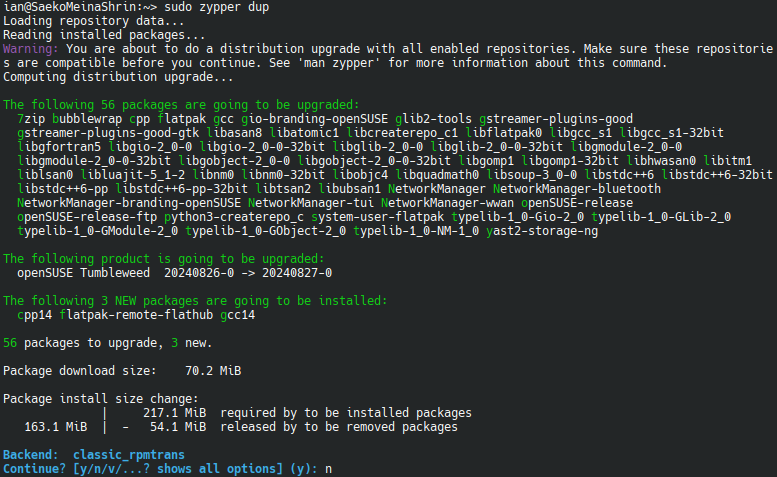
Task: Click the 'classic_rpmtrans' backend name
Action: coord(129,455)
